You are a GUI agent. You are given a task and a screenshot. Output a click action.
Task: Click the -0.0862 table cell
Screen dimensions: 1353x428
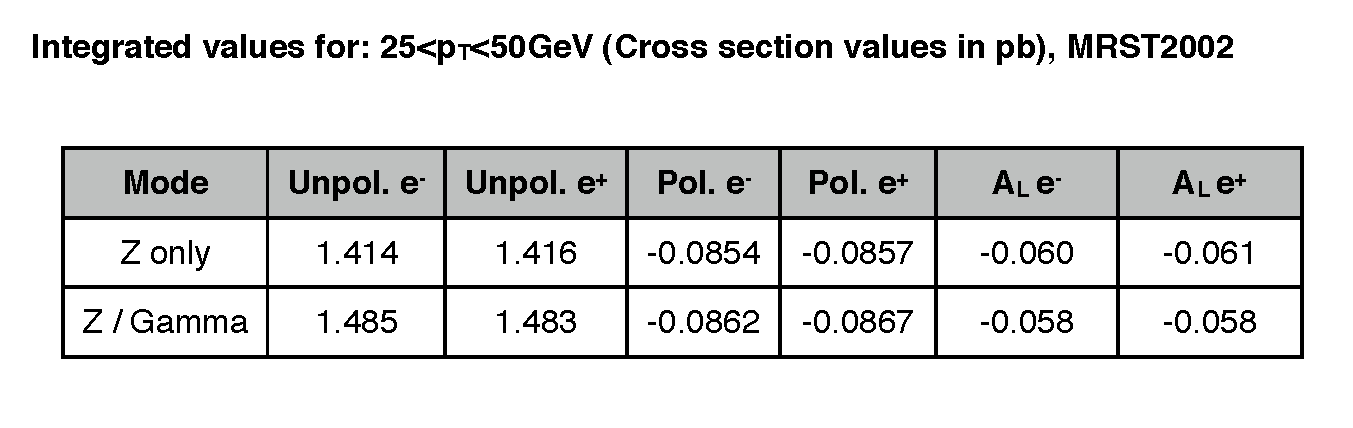[x=705, y=322]
